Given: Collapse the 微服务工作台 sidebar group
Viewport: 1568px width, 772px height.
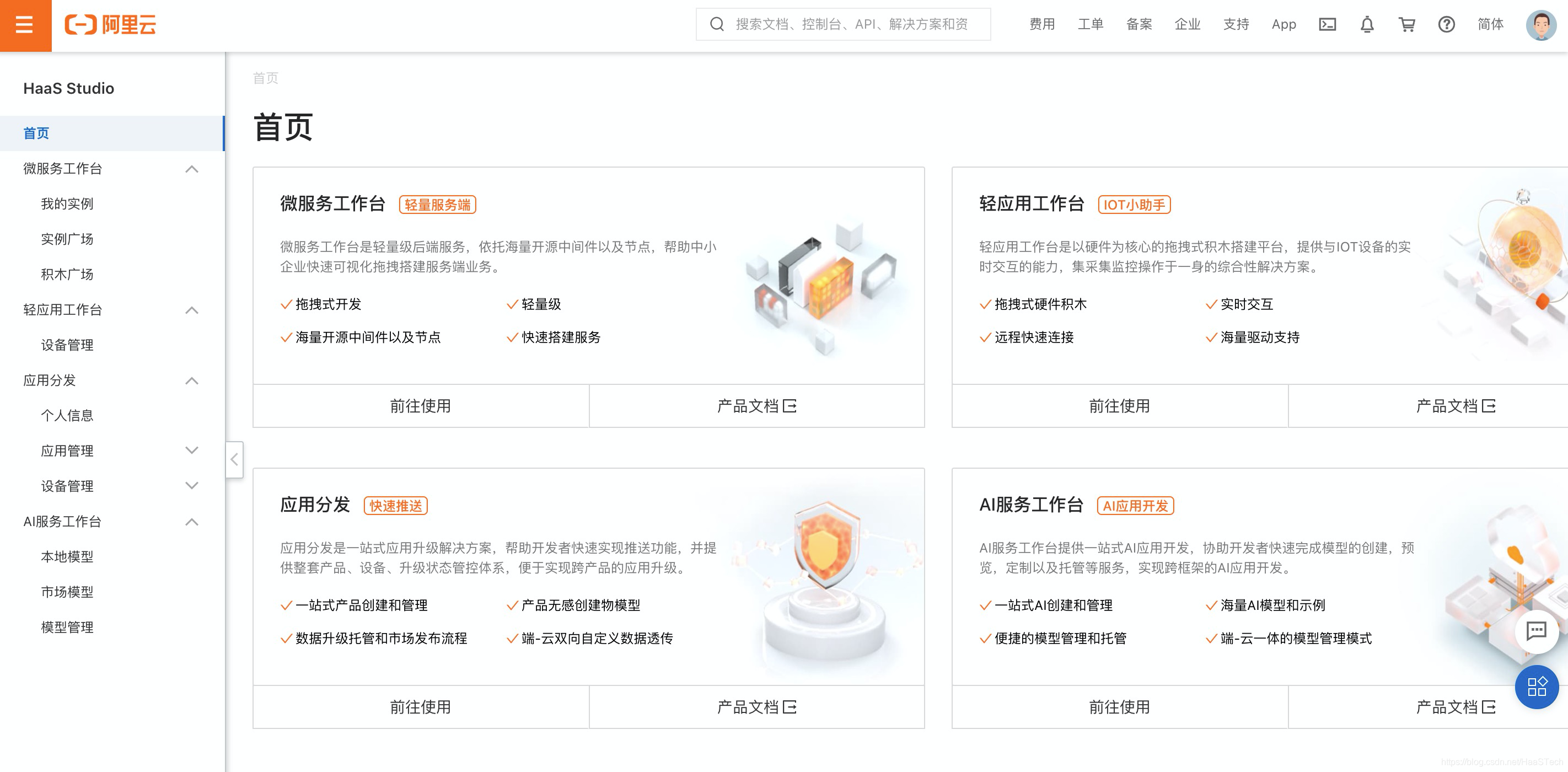Looking at the screenshot, I should click(x=192, y=169).
